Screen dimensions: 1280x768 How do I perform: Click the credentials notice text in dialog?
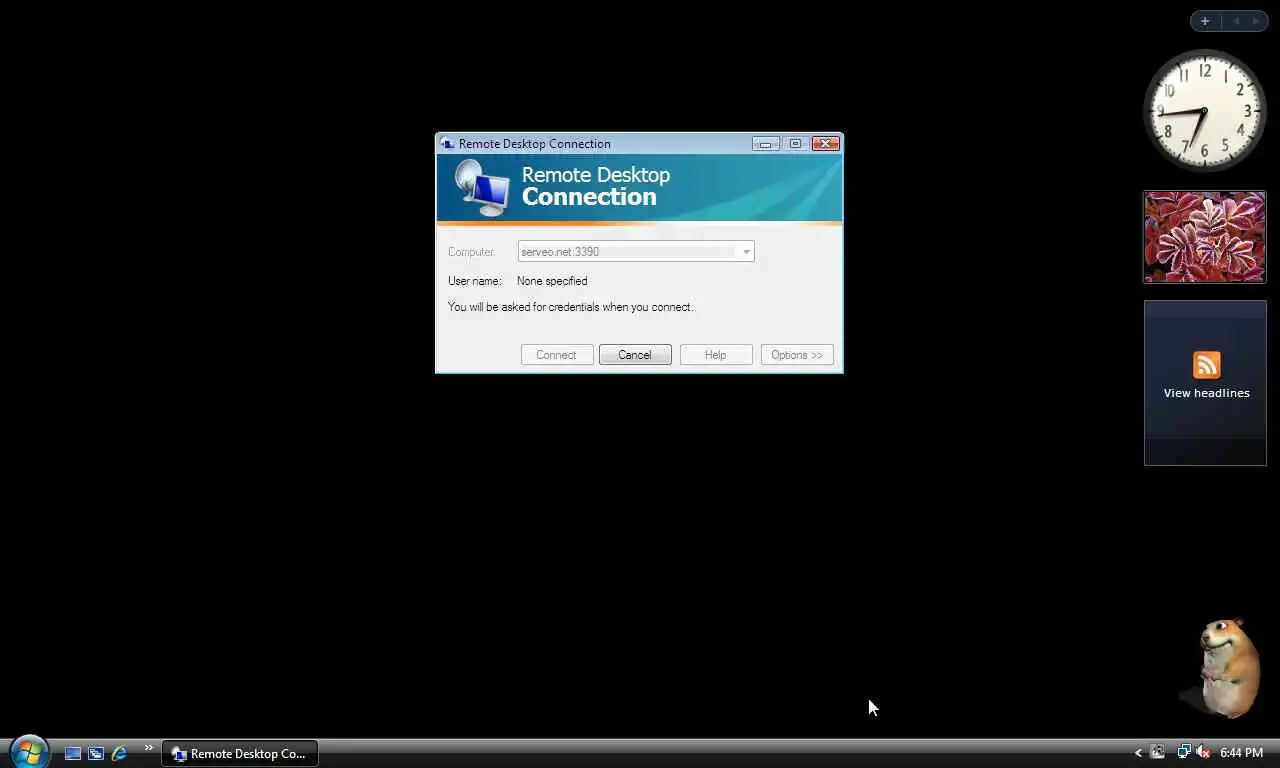point(570,307)
